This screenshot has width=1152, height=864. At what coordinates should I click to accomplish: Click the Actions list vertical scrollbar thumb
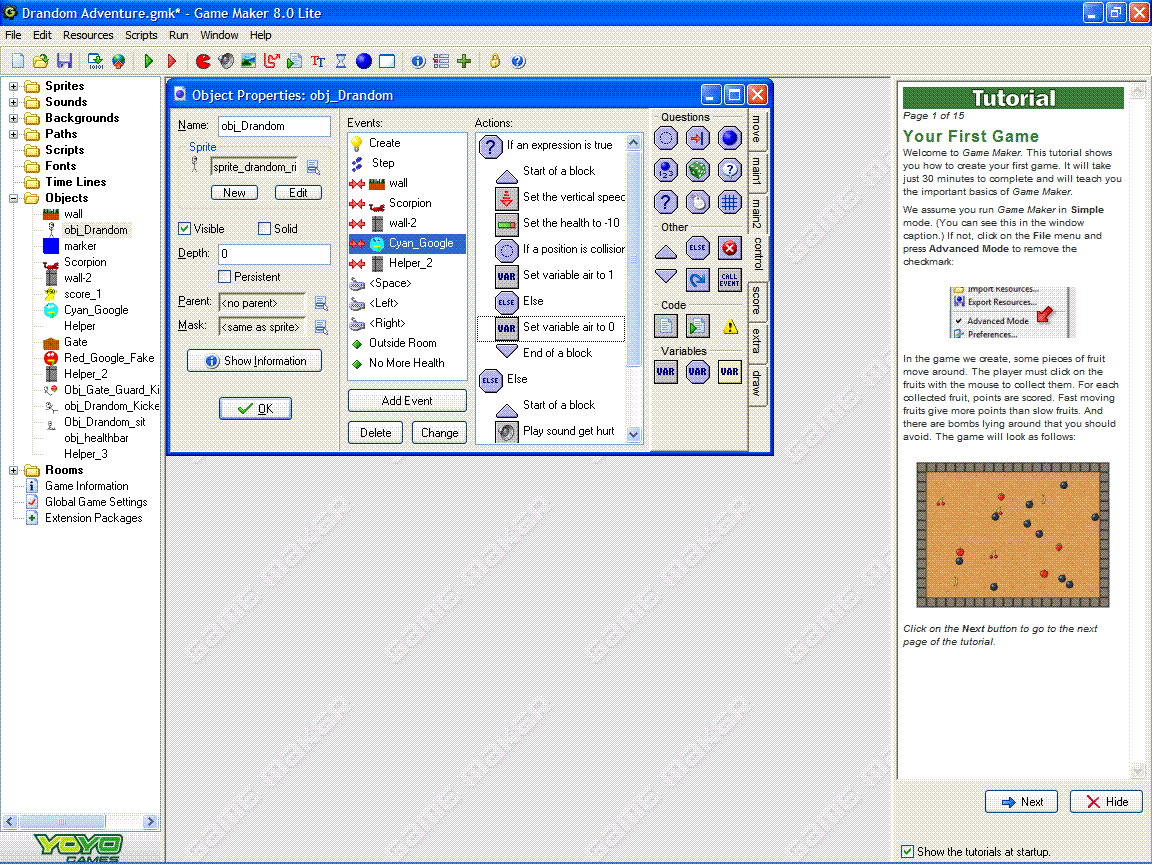coord(634,259)
